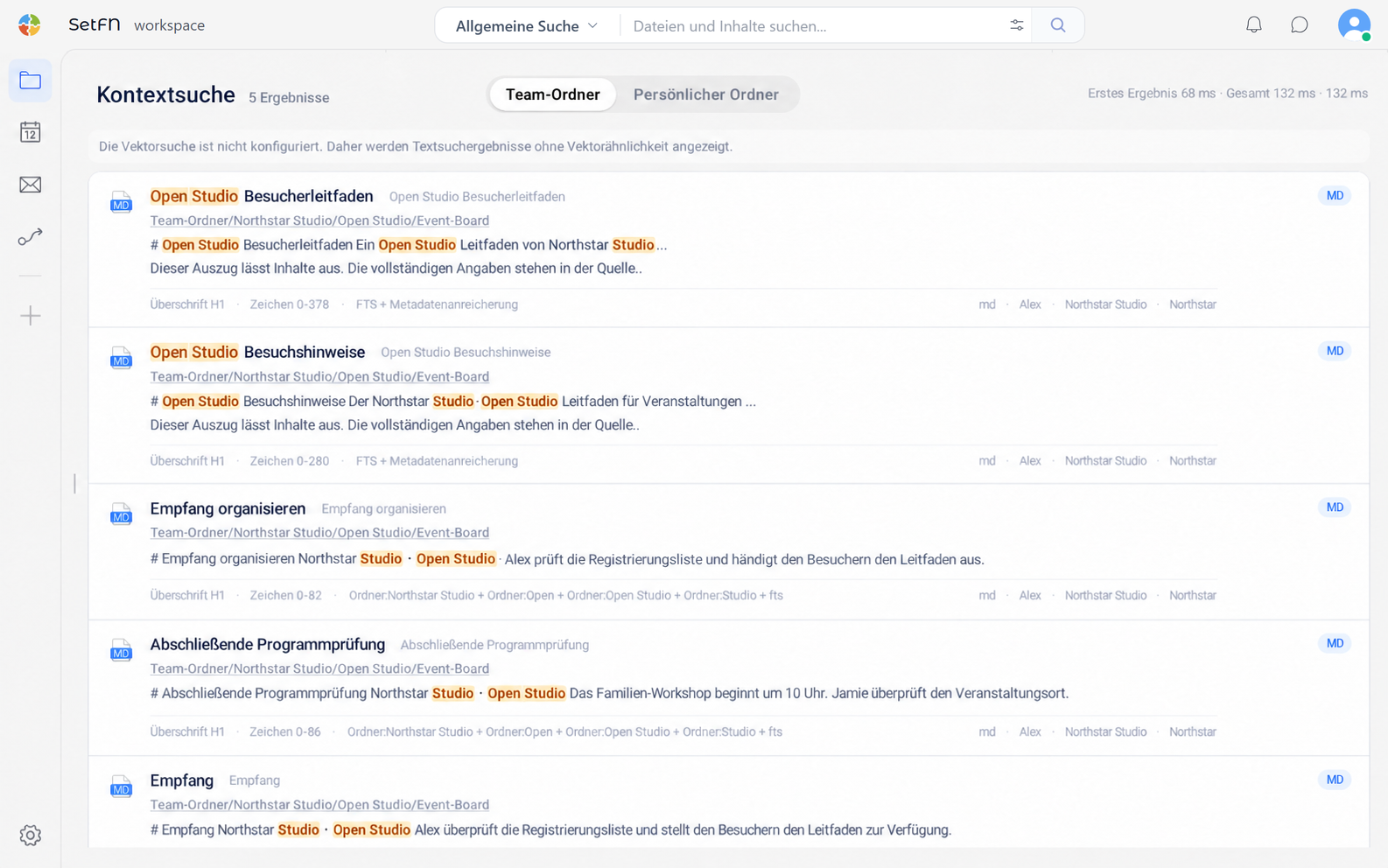This screenshot has height=868, width=1388.
Task: Open the user profile avatar
Action: coord(1354,24)
